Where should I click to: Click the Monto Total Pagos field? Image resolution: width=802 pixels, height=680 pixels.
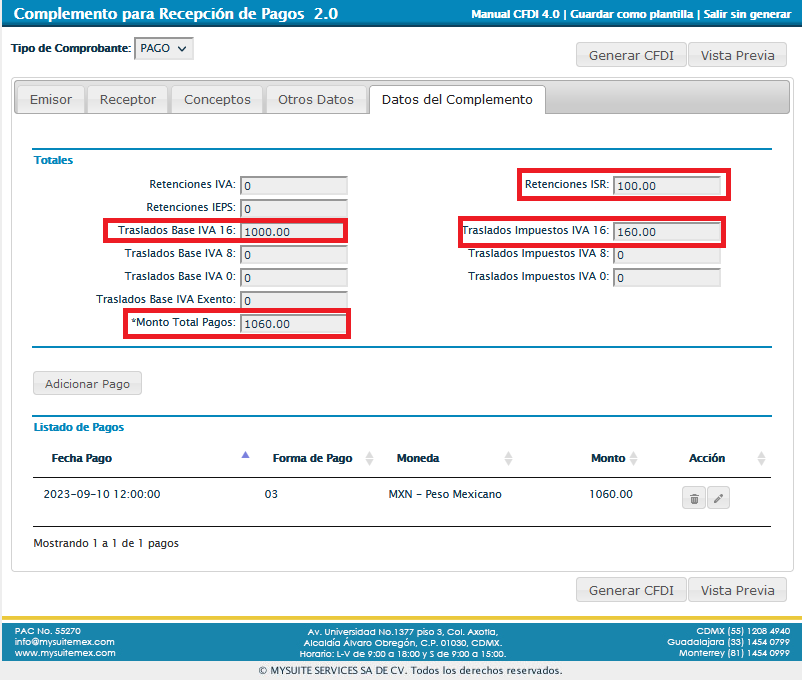tap(294, 324)
